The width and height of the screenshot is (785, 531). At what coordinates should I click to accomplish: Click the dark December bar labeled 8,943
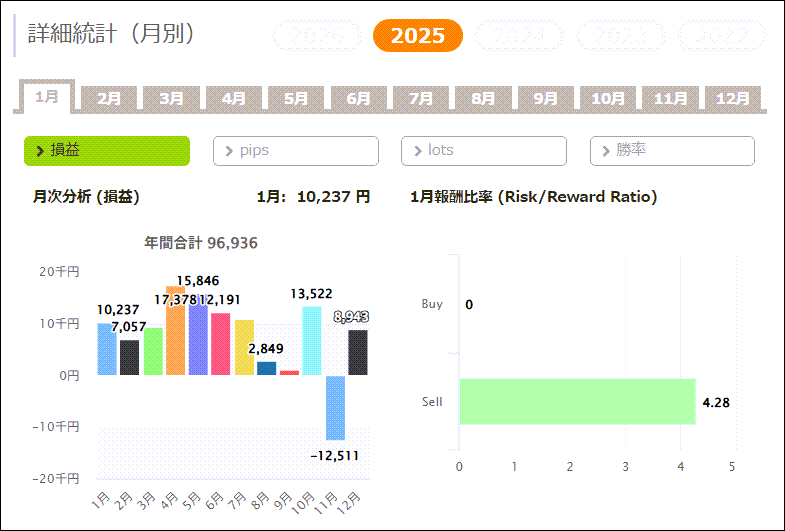[x=357, y=353]
